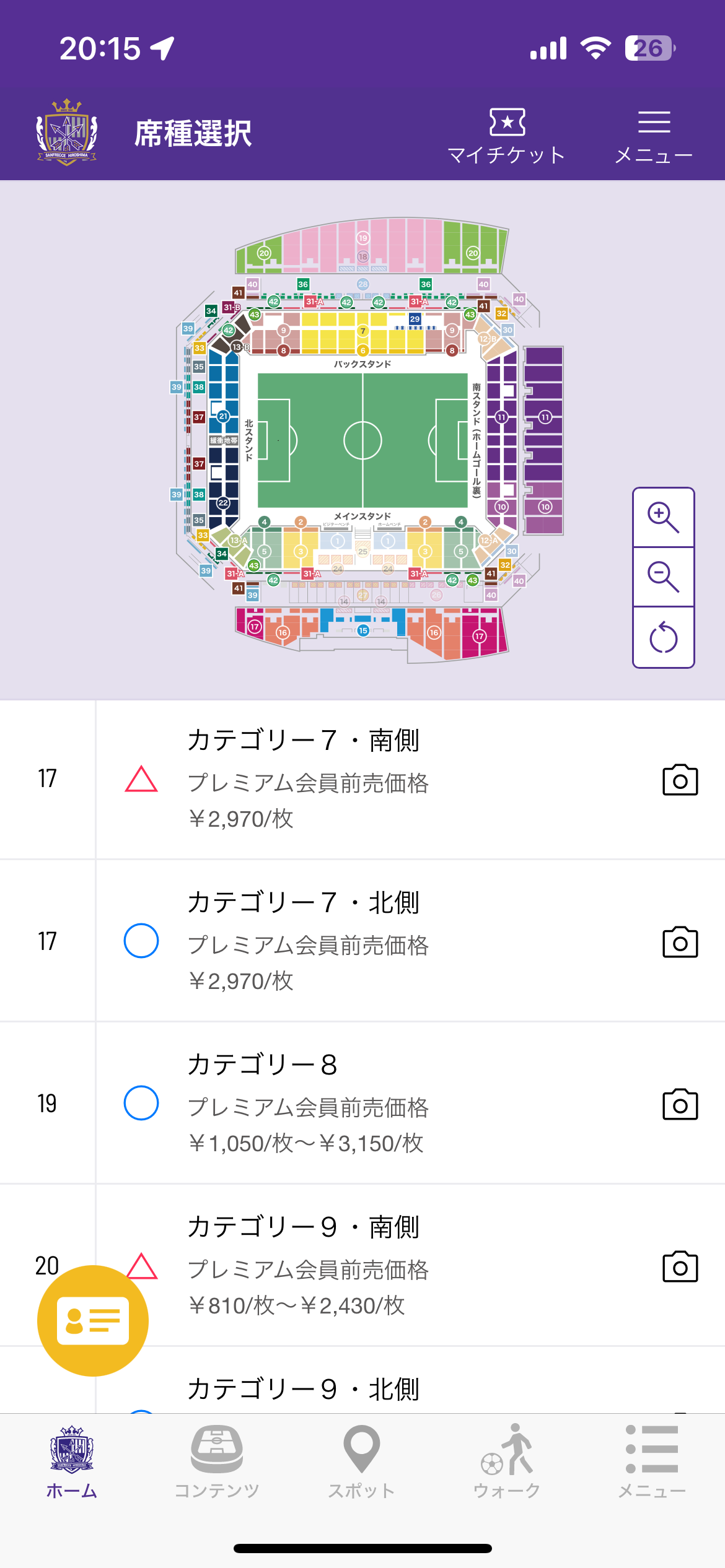
Task: View seat photo for カテゴリー7・北側
Action: [x=680, y=942]
